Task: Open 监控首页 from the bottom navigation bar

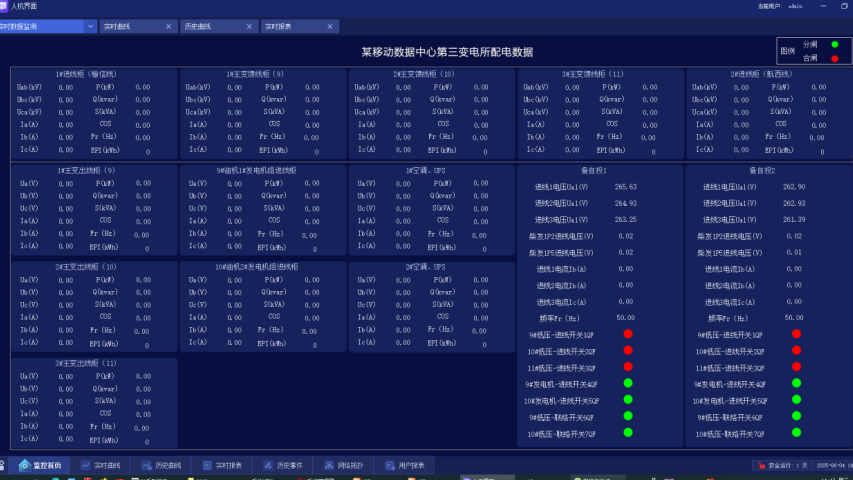Action: tap(40, 465)
